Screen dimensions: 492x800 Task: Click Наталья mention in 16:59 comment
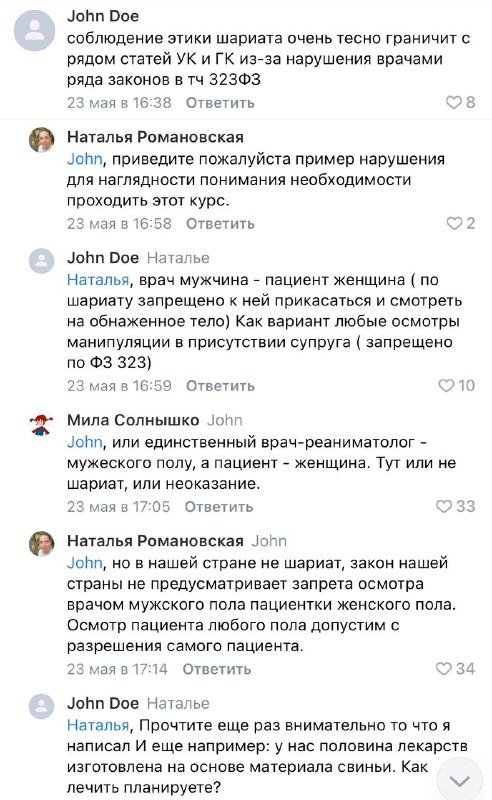(x=98, y=280)
